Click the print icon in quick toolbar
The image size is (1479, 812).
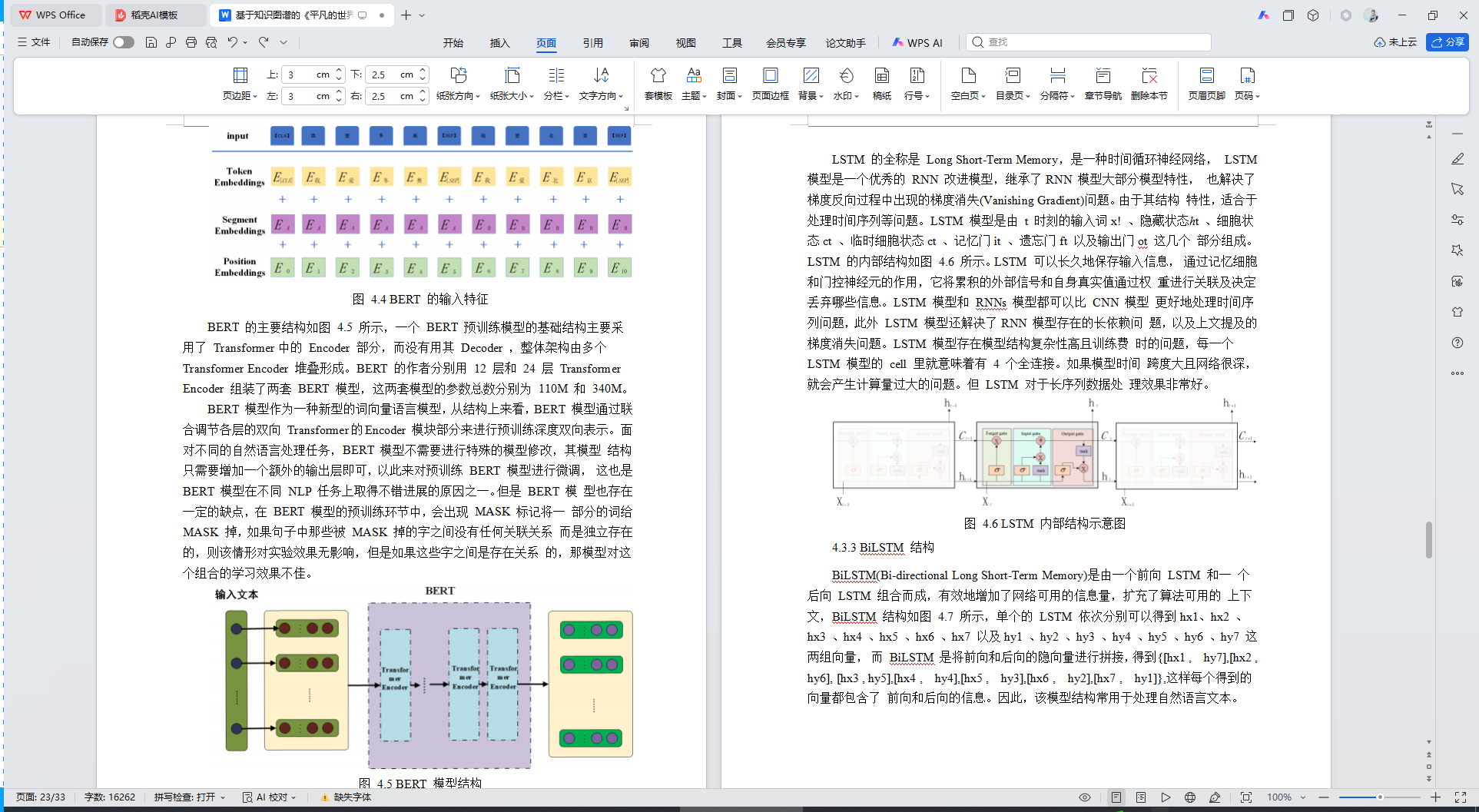coord(191,42)
